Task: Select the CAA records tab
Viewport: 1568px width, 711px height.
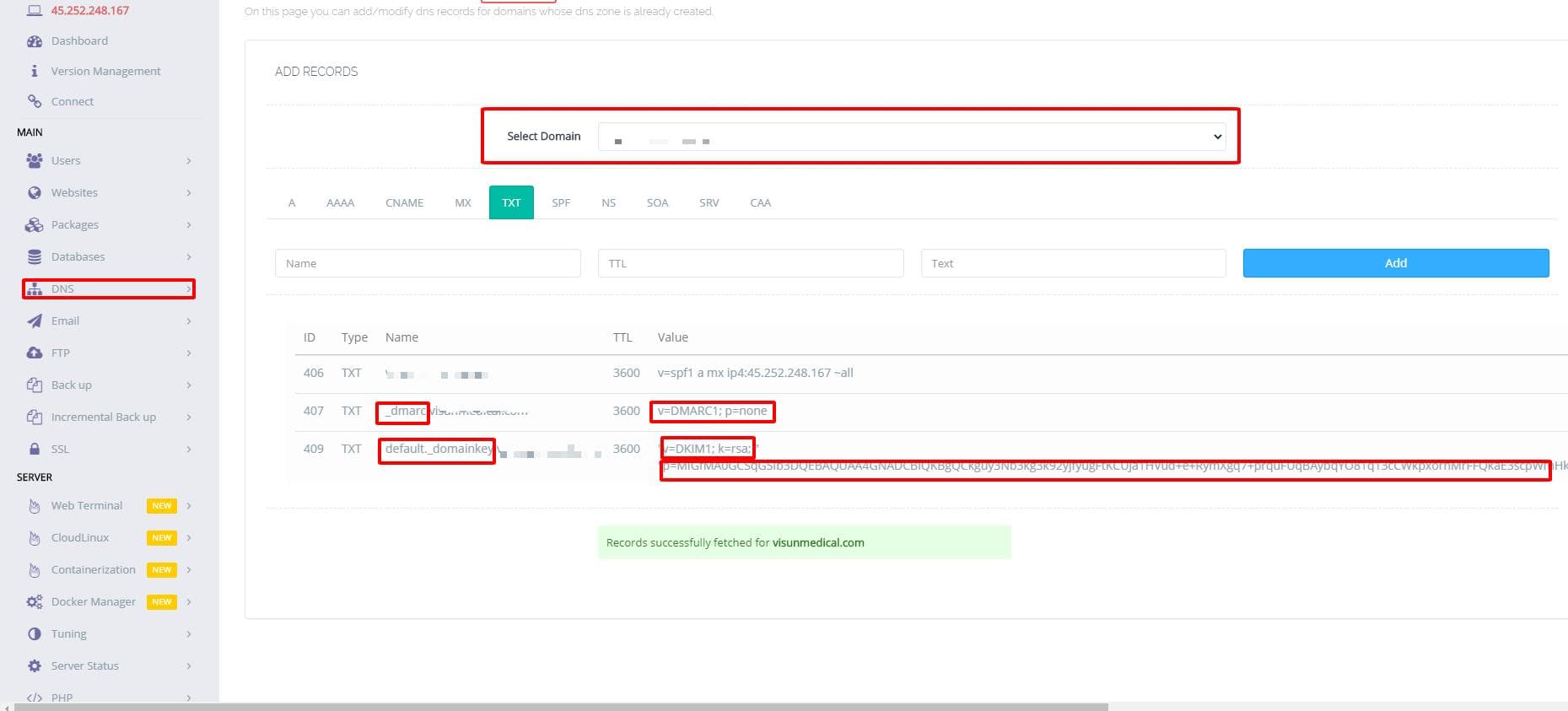Action: (761, 202)
